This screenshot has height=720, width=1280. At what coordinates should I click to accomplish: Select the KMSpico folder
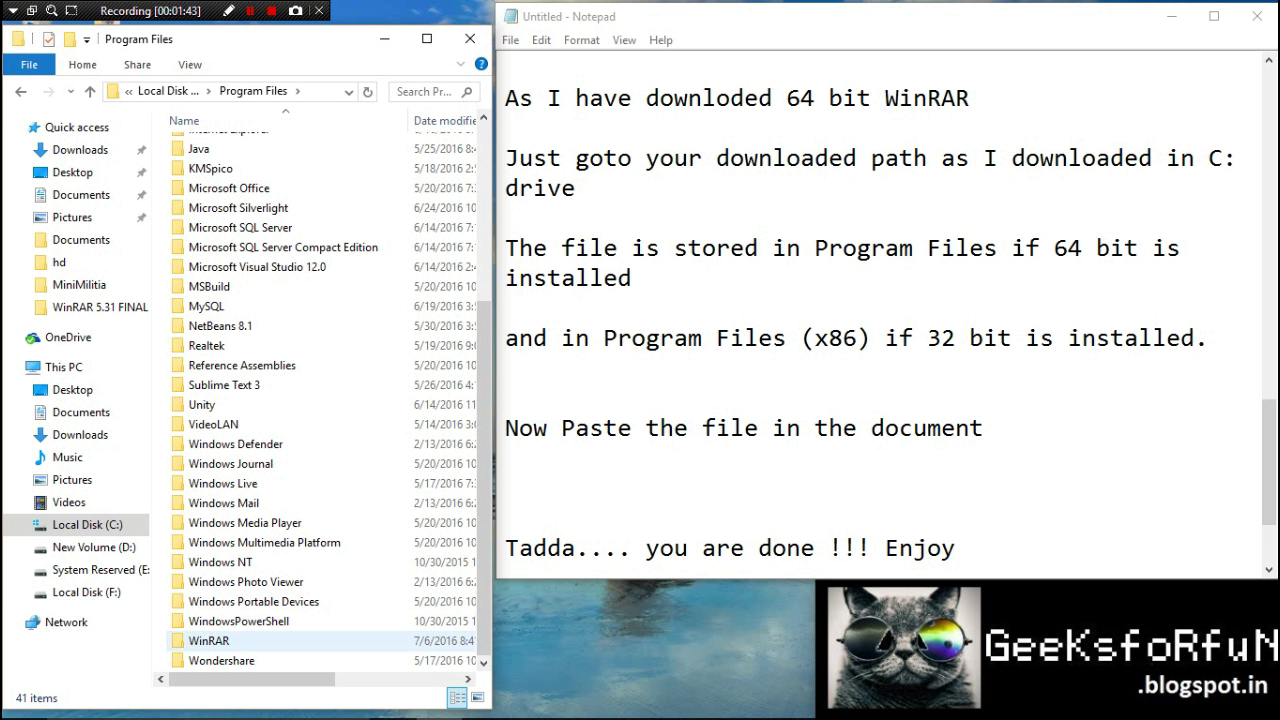tap(210, 168)
